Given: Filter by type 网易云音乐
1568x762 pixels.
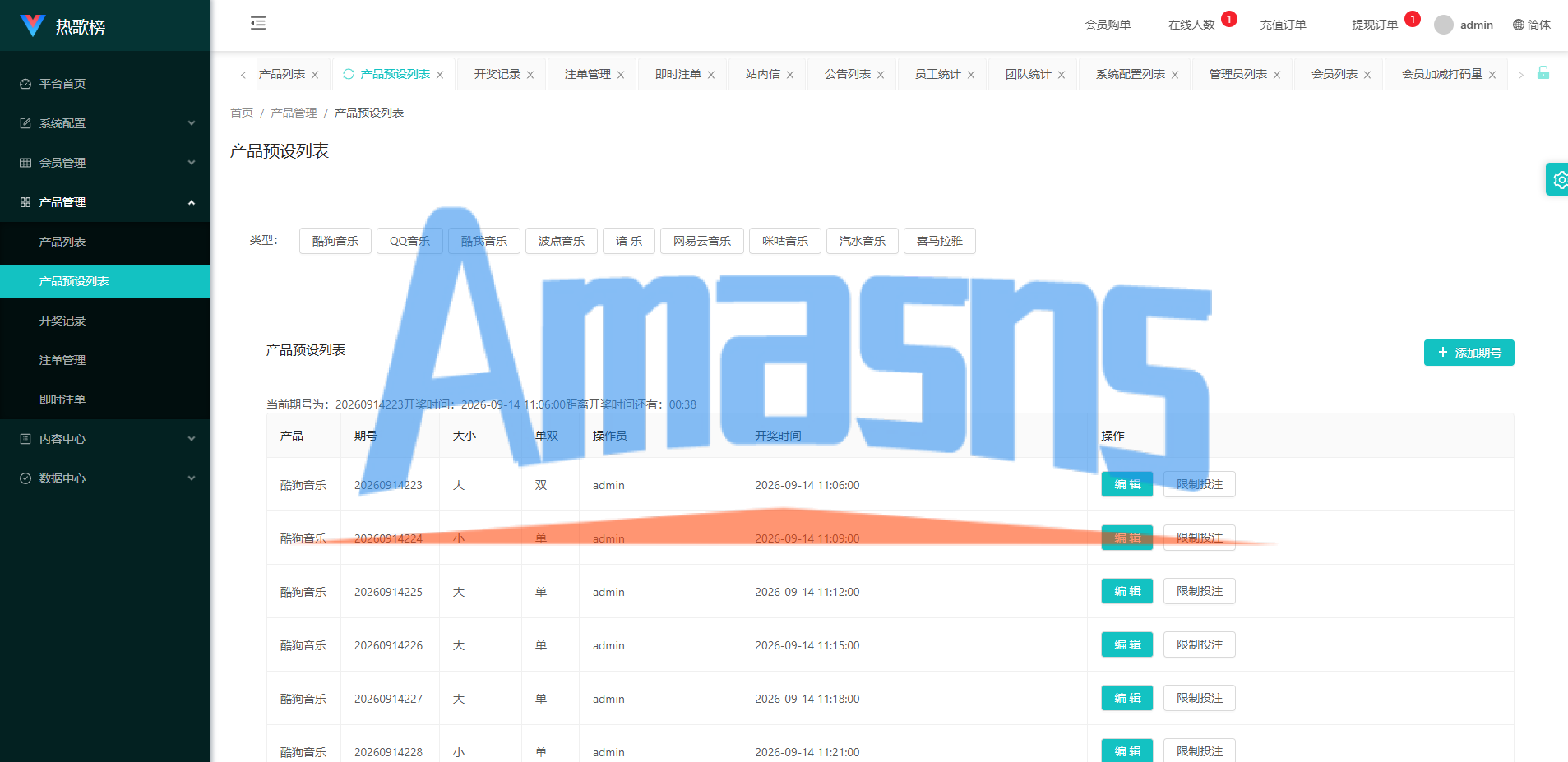Looking at the screenshot, I should pyautogui.click(x=702, y=241).
